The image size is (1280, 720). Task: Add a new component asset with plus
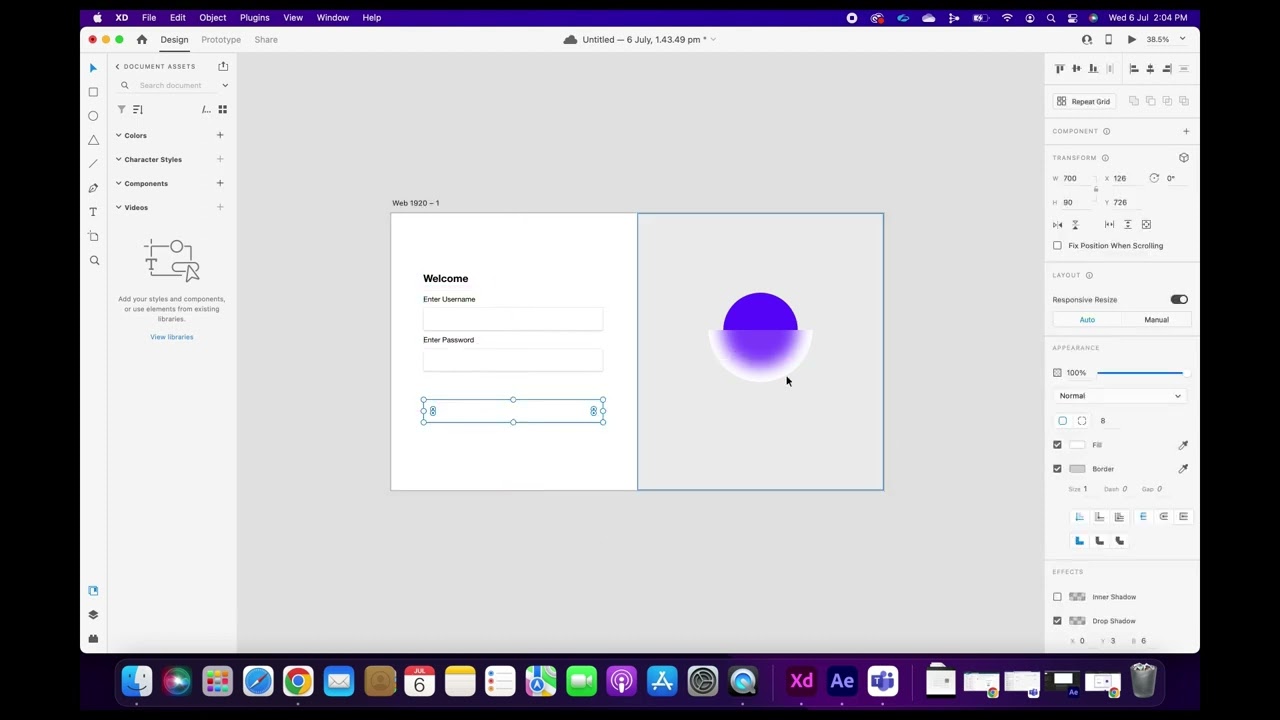220,183
